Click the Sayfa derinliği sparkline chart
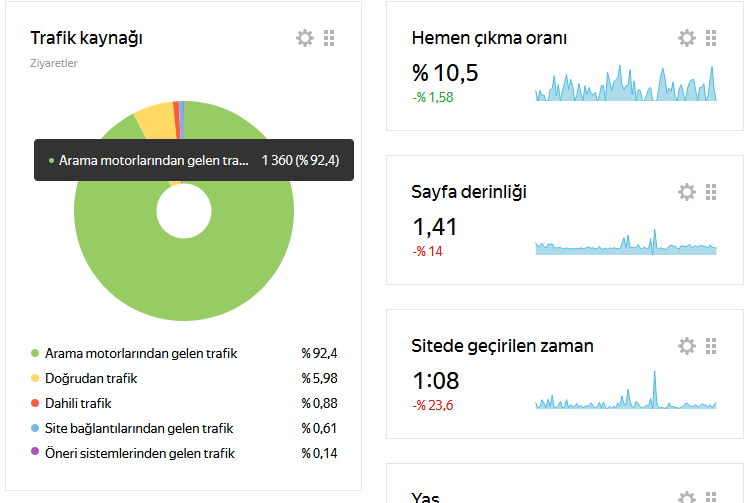The image size is (752, 503). pyautogui.click(x=626, y=242)
